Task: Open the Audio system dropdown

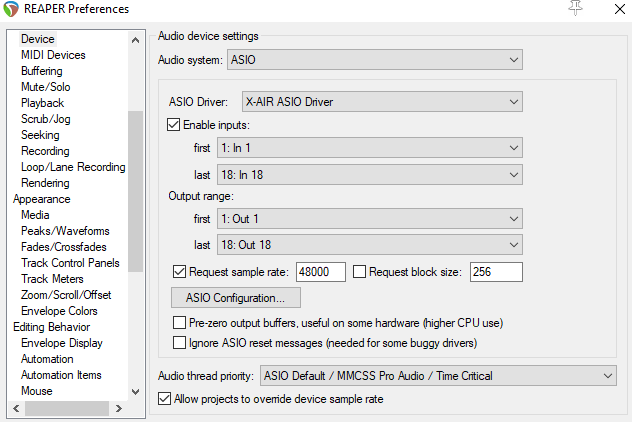Action: pyautogui.click(x=375, y=60)
